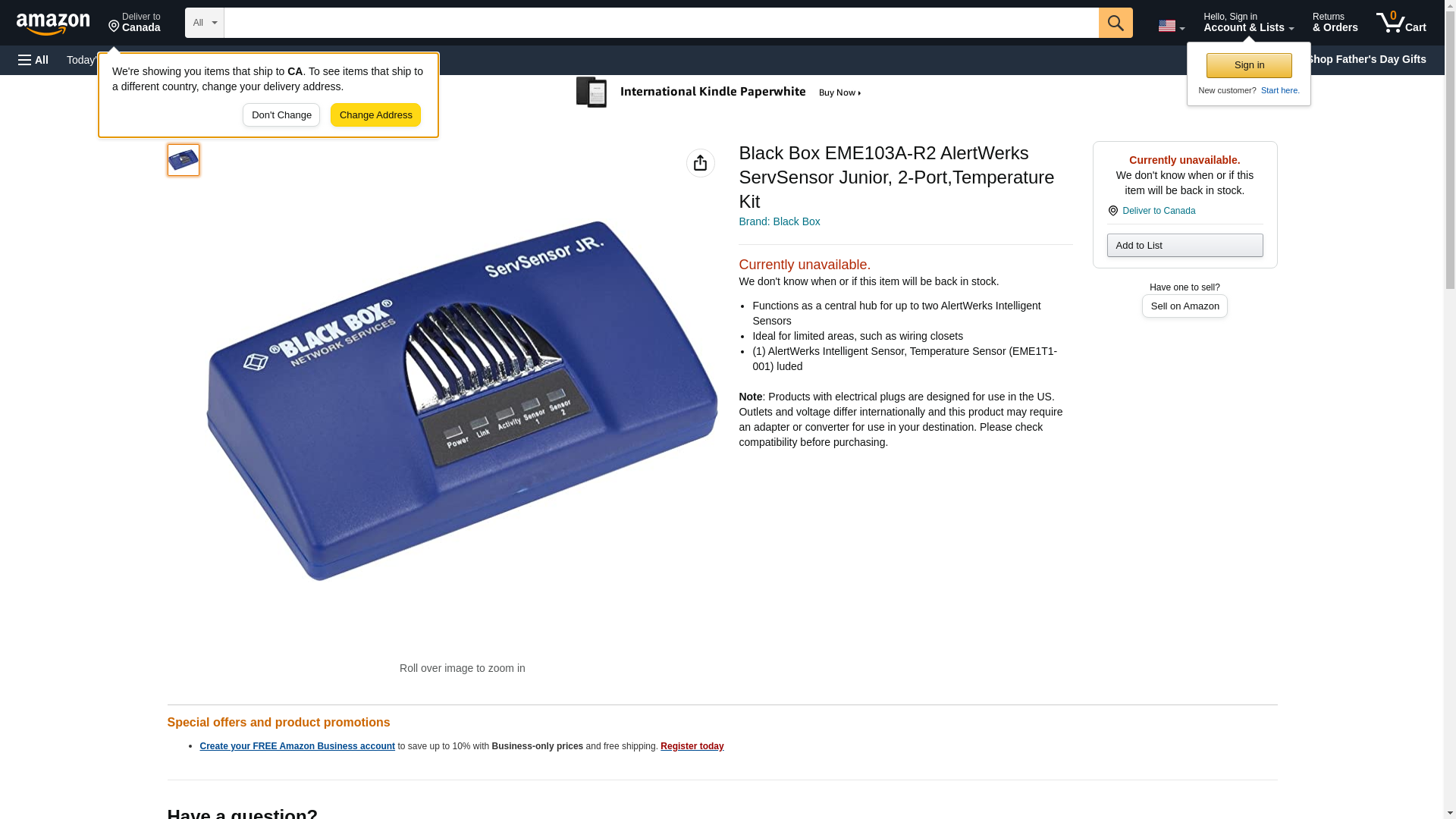Screen dimensions: 1456x819
Task: Open Shop Father's Day Gifts
Action: click(x=1366, y=59)
